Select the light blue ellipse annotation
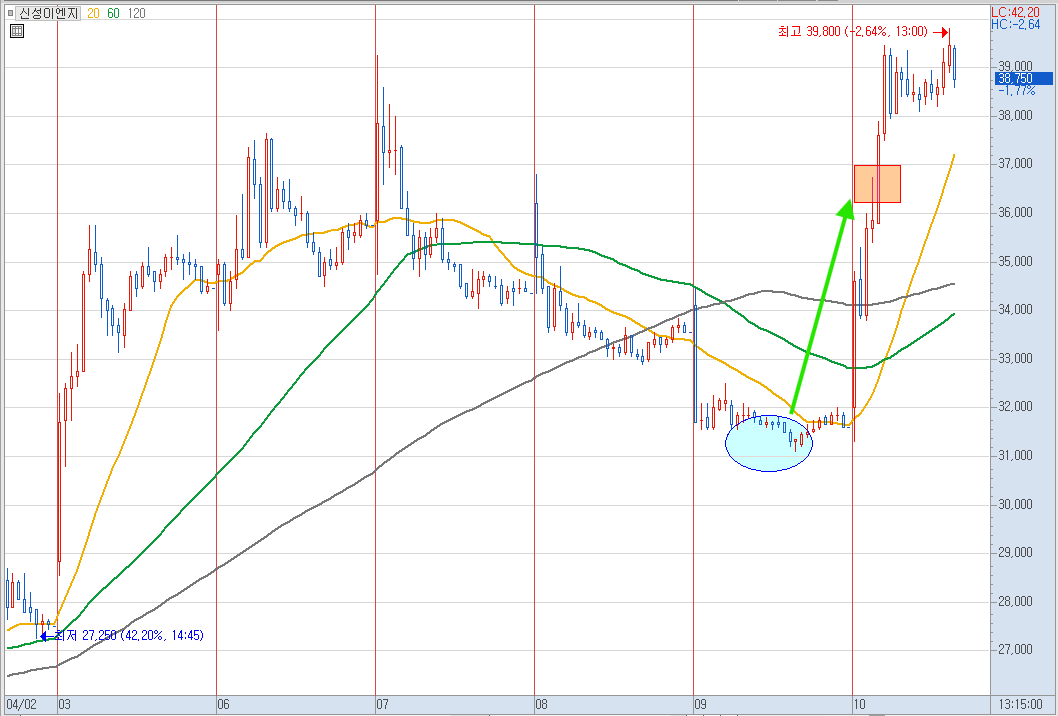Viewport: 1058px width, 716px height. [769, 443]
